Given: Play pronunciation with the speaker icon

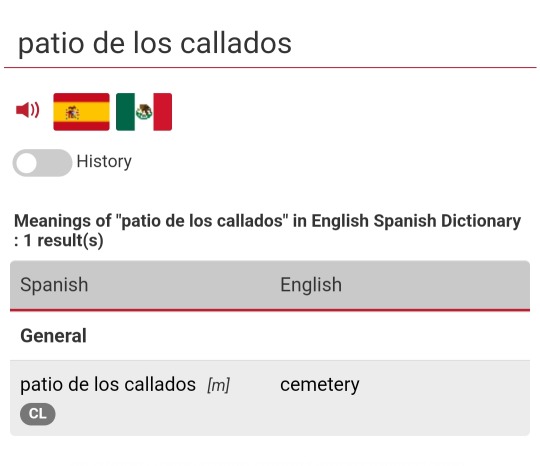Looking at the screenshot, I should (28, 110).
